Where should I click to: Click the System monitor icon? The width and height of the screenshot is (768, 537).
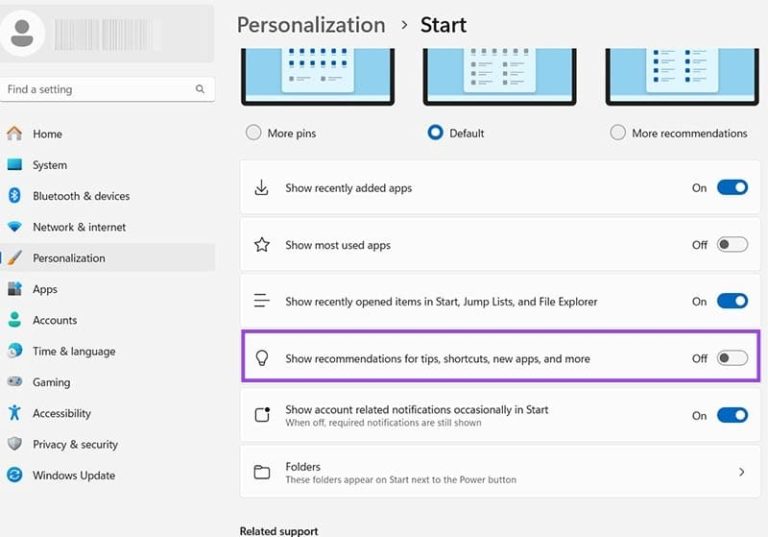pos(15,165)
